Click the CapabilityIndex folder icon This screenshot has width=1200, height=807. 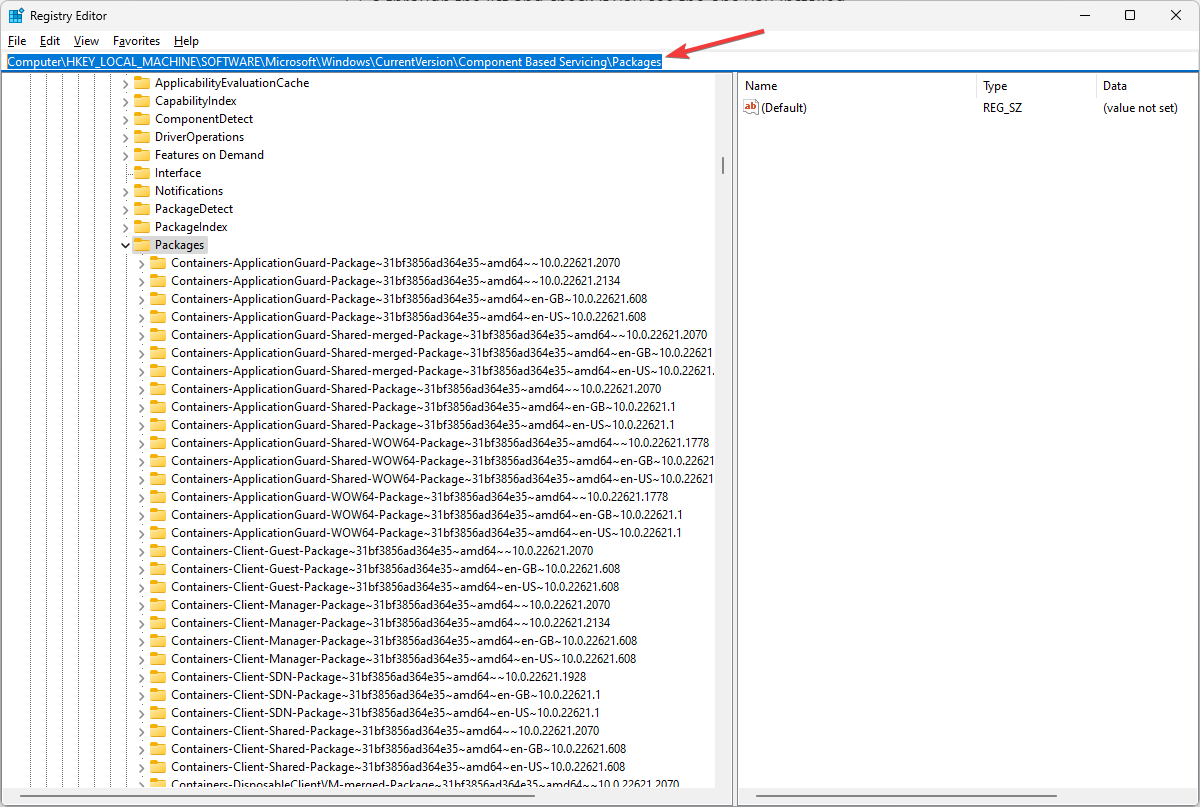141,101
